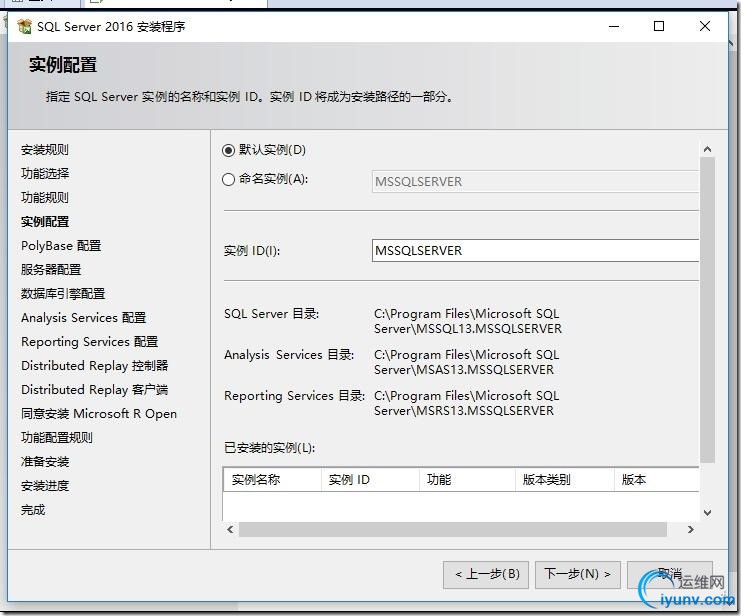This screenshot has width=741, height=616.
Task: Click the instance ID input field
Action: click(x=535, y=251)
